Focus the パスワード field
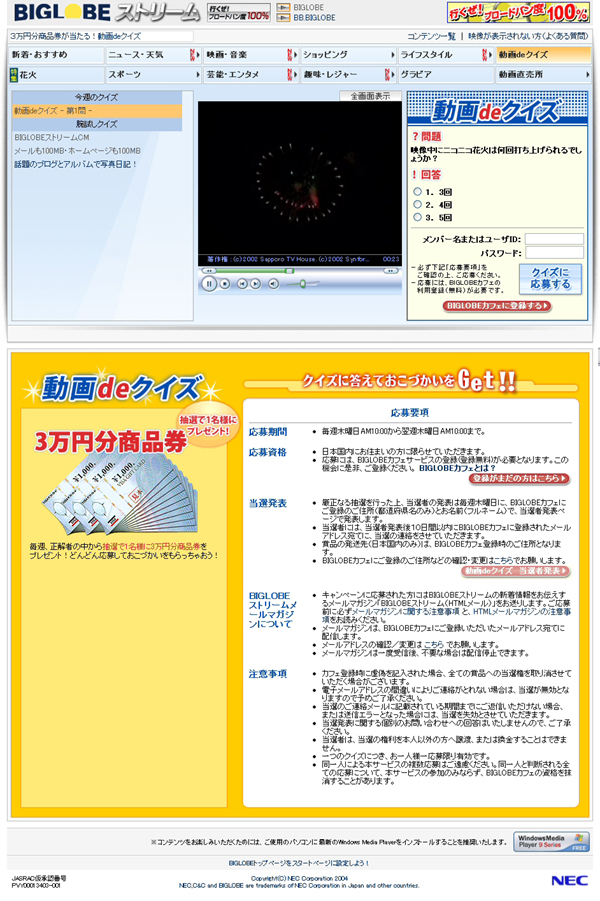Viewport: 600px width, 901px height. coord(555,253)
